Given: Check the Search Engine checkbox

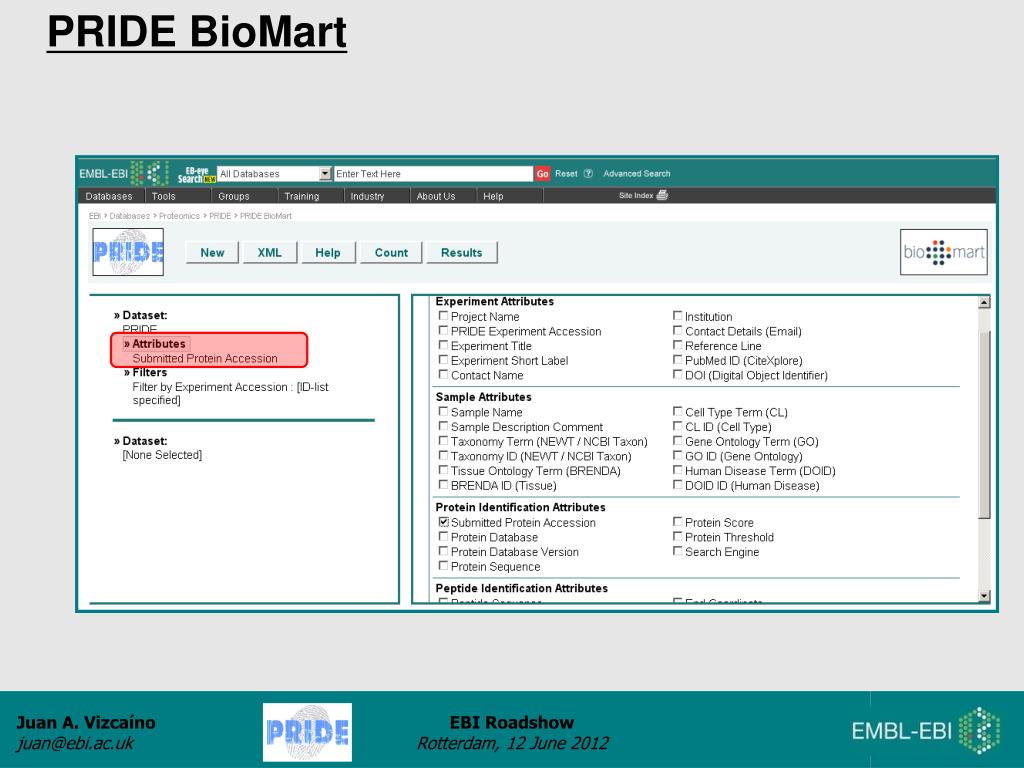Looking at the screenshot, I should tap(677, 551).
